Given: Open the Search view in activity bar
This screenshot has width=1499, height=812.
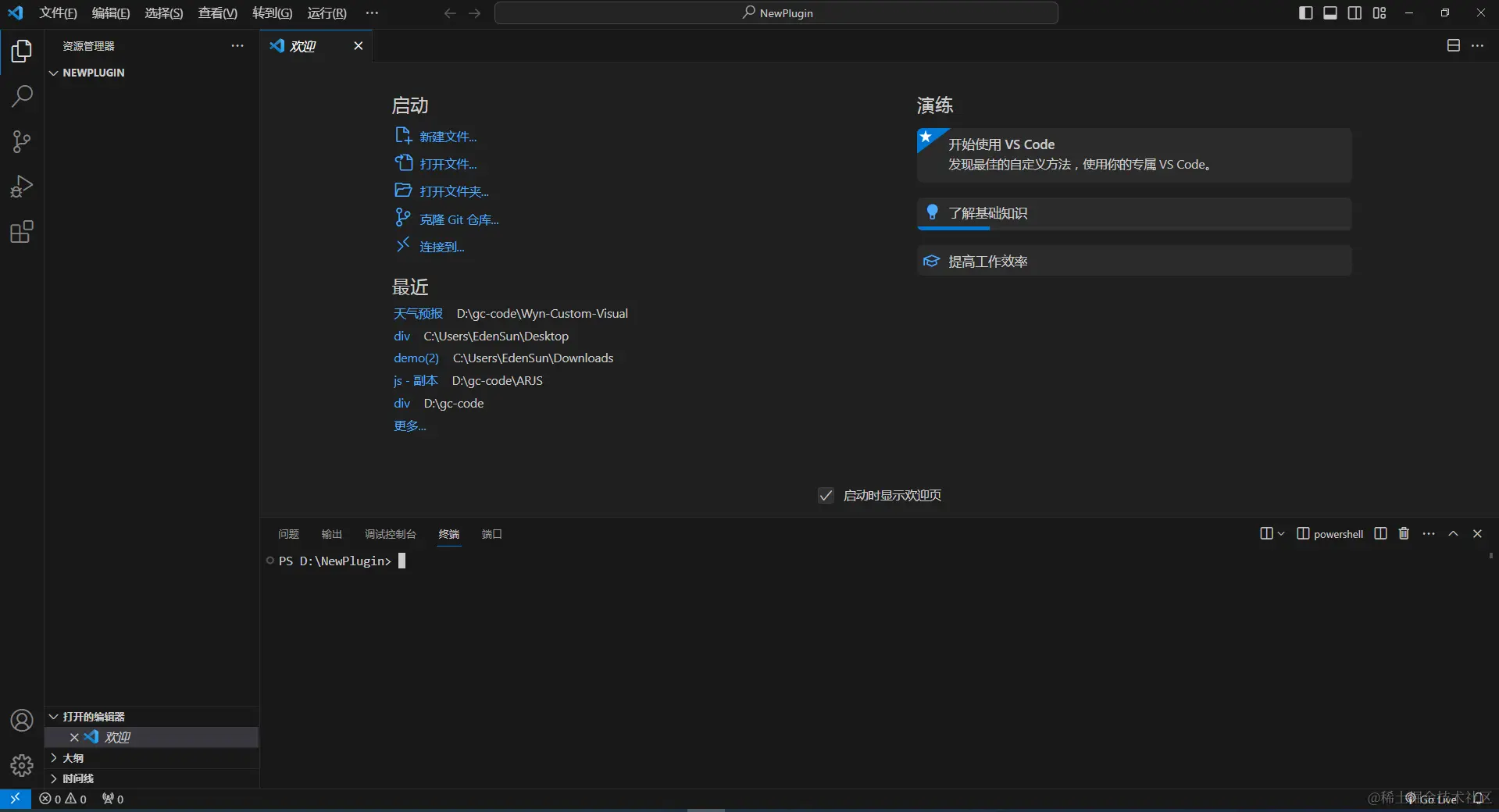Looking at the screenshot, I should click(x=22, y=97).
